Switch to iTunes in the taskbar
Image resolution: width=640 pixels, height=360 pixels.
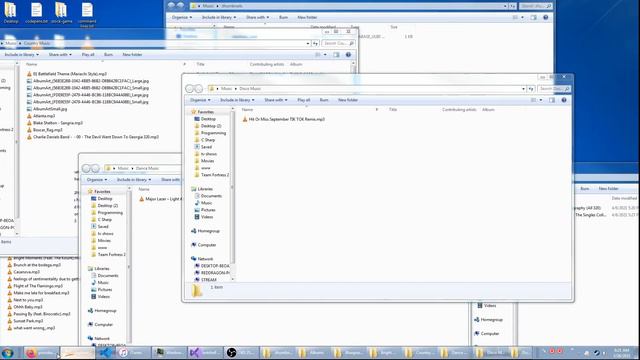[133, 353]
